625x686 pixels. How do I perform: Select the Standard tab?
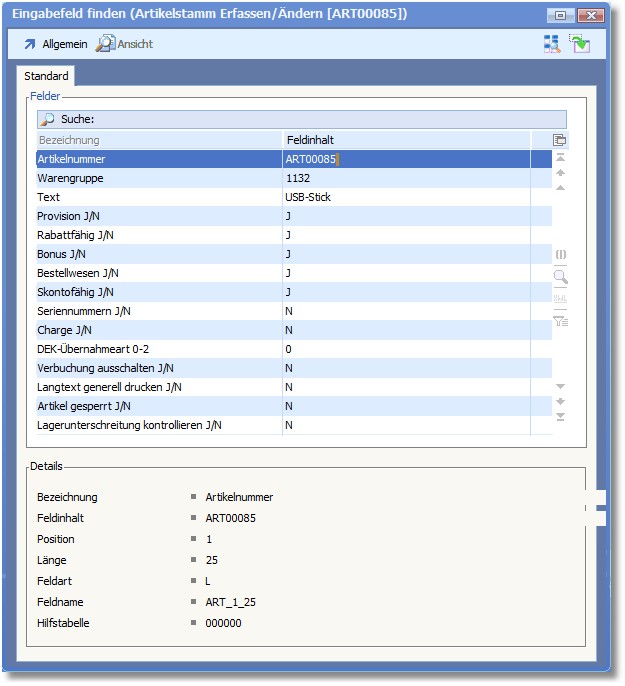(46, 76)
